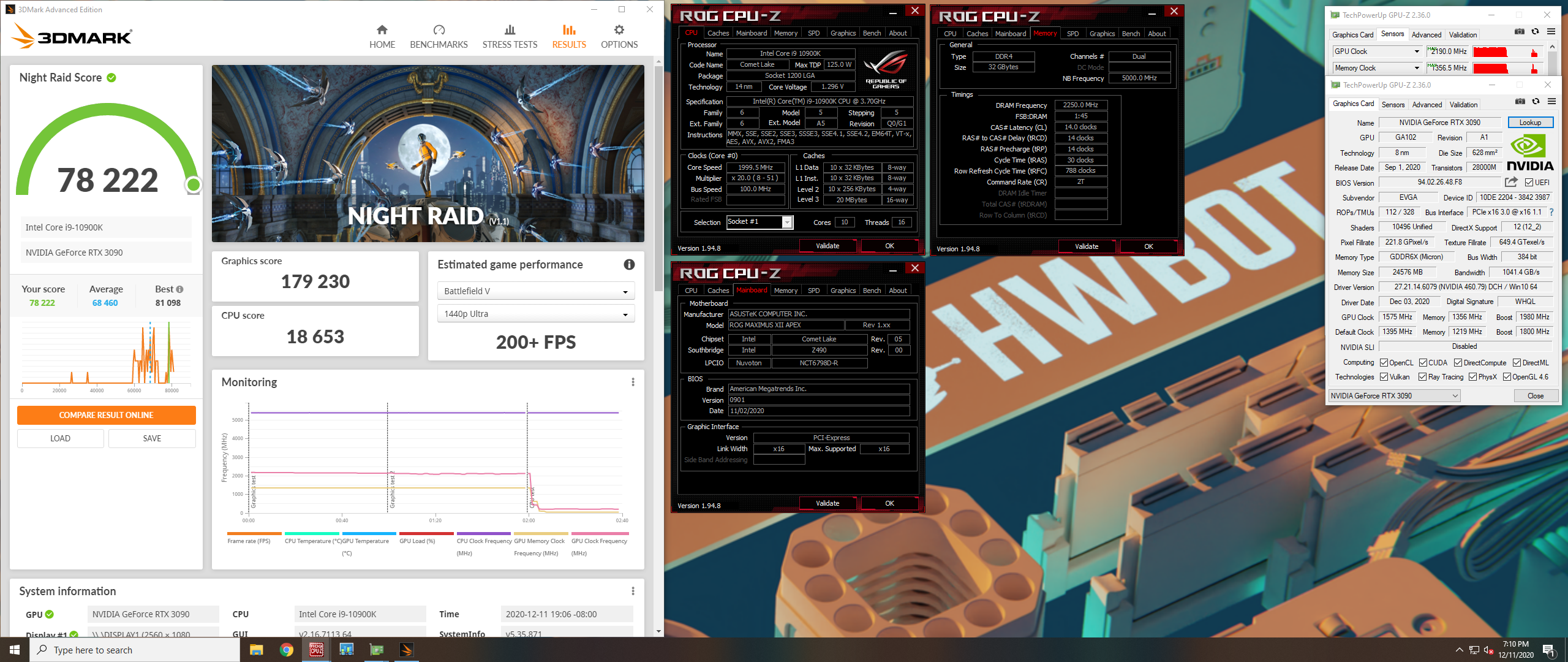The image size is (1568, 662).
Task: Click COMPARE RESULT ONLINE button
Action: (106, 415)
